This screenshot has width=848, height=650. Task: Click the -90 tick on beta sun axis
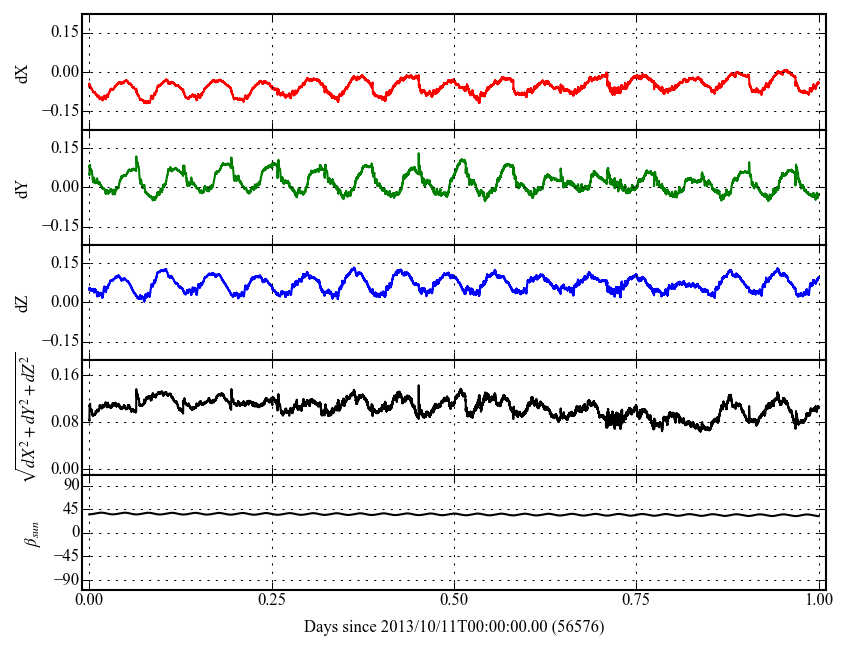64,579
